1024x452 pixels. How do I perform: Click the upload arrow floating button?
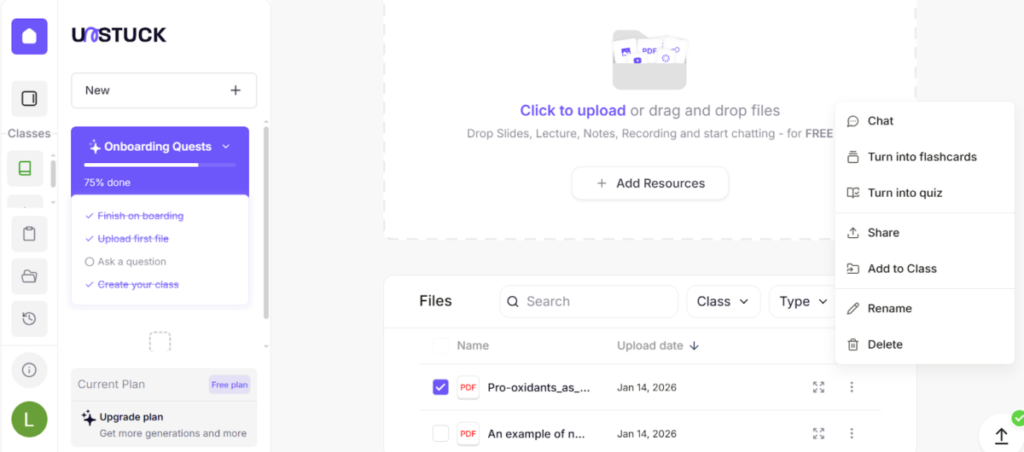1001,436
